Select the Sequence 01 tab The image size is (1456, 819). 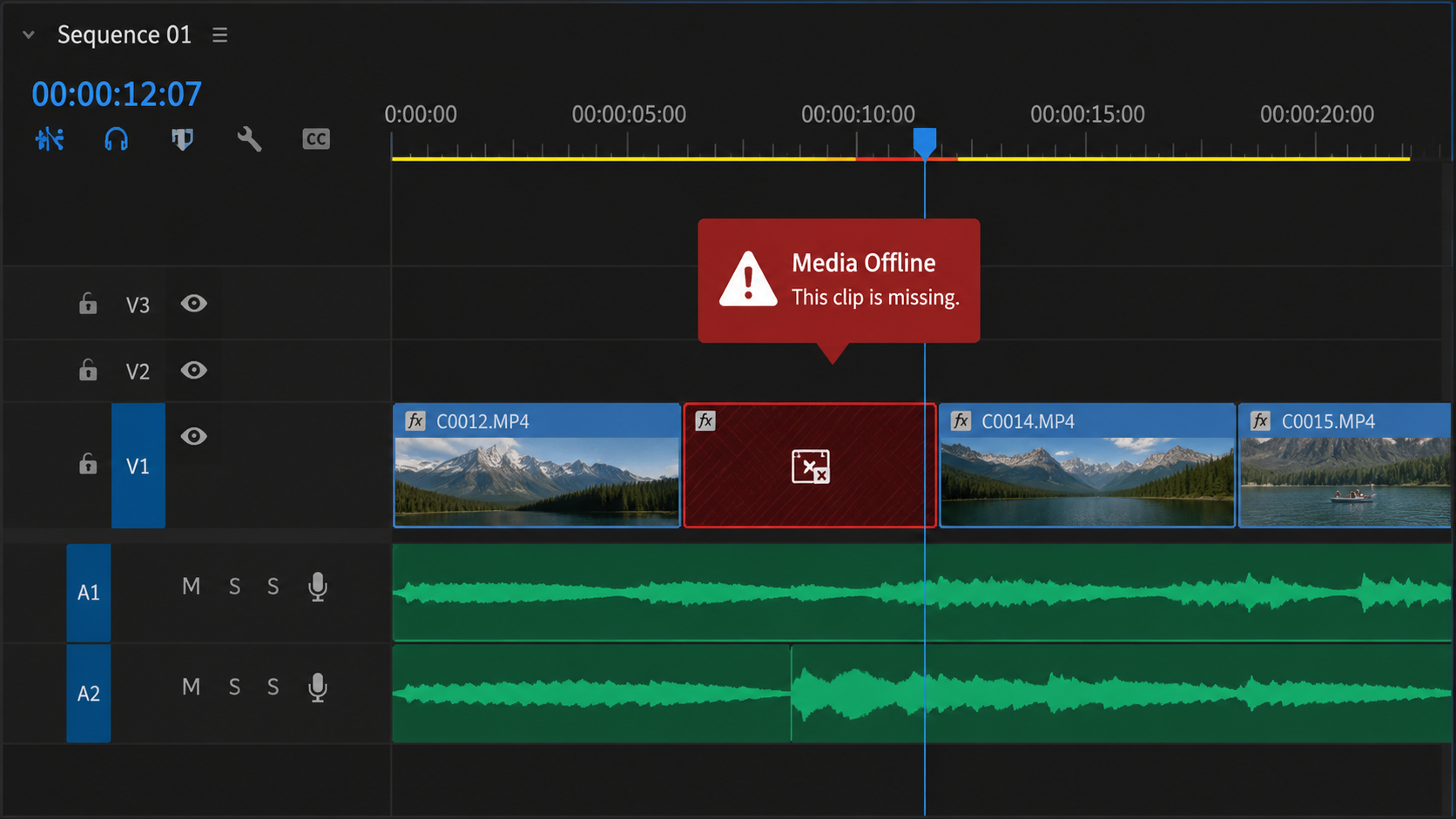pyautogui.click(x=125, y=35)
